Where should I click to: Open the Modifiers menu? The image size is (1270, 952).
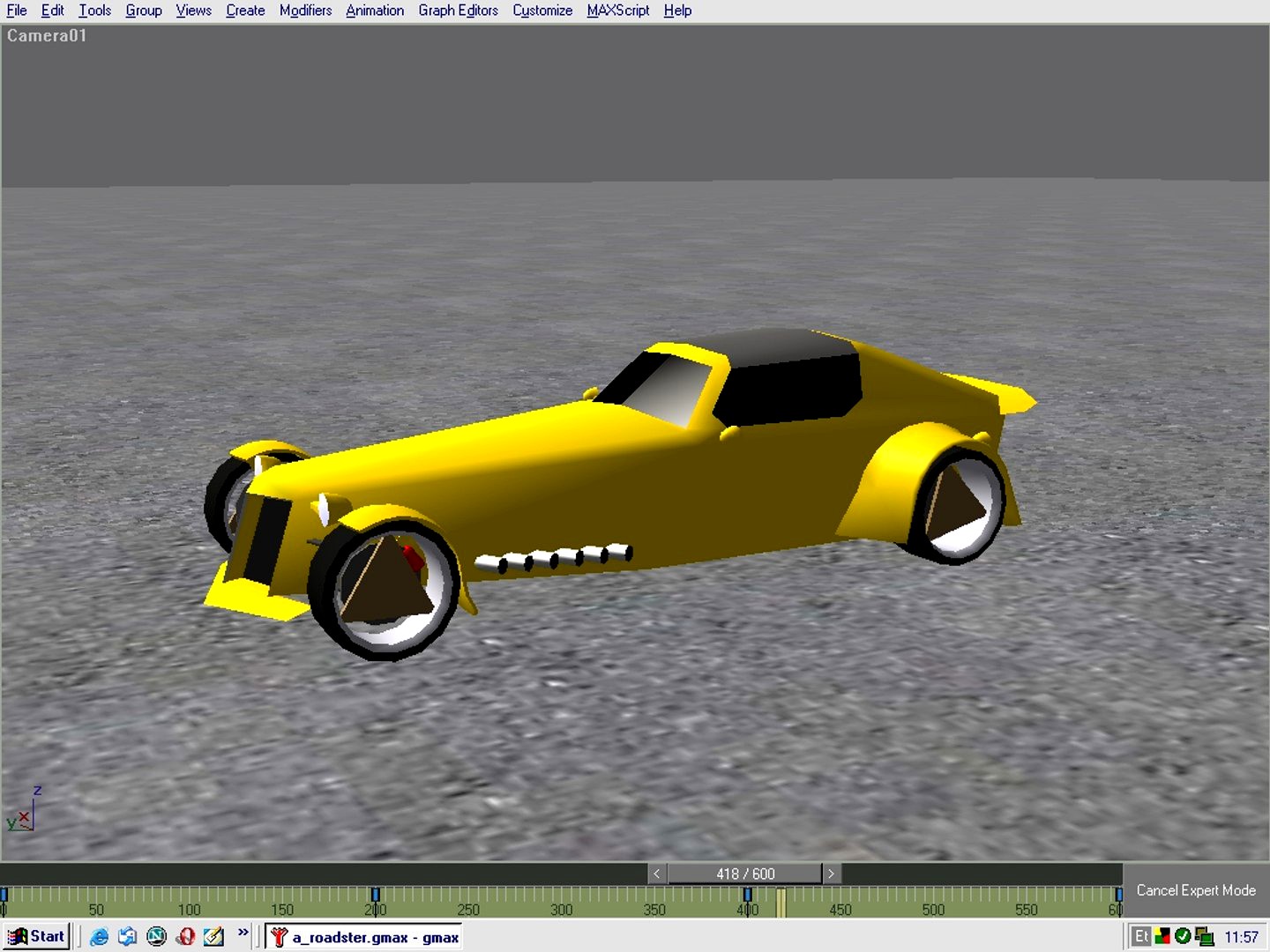[x=305, y=11]
